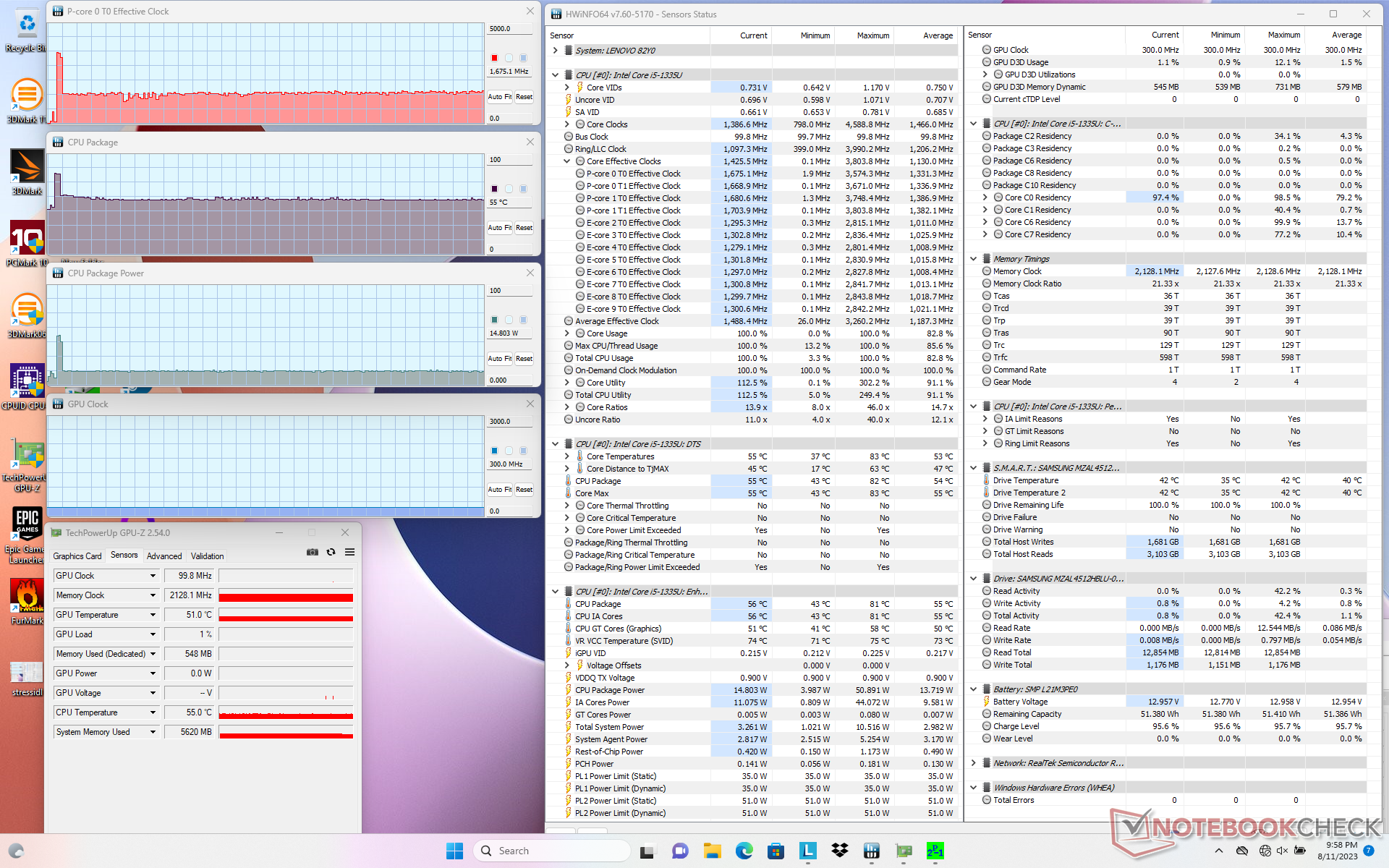The image size is (1389, 868).
Task: Expand the Core Temperatures row
Action: (567, 456)
